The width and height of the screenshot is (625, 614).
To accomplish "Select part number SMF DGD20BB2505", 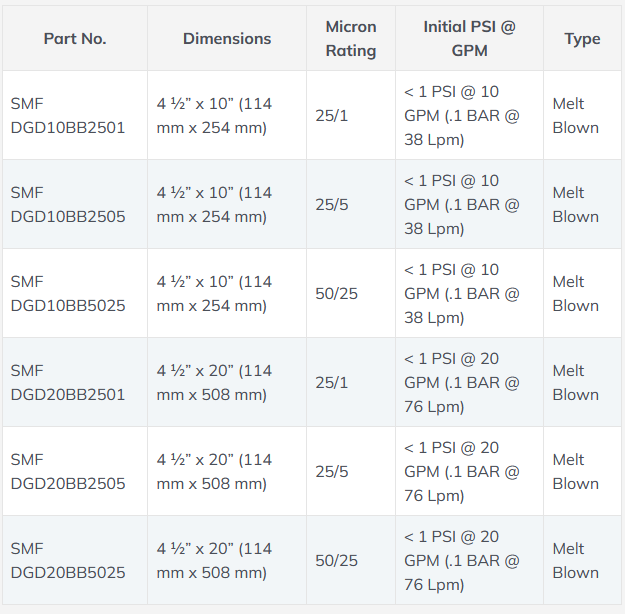I will coord(68,471).
